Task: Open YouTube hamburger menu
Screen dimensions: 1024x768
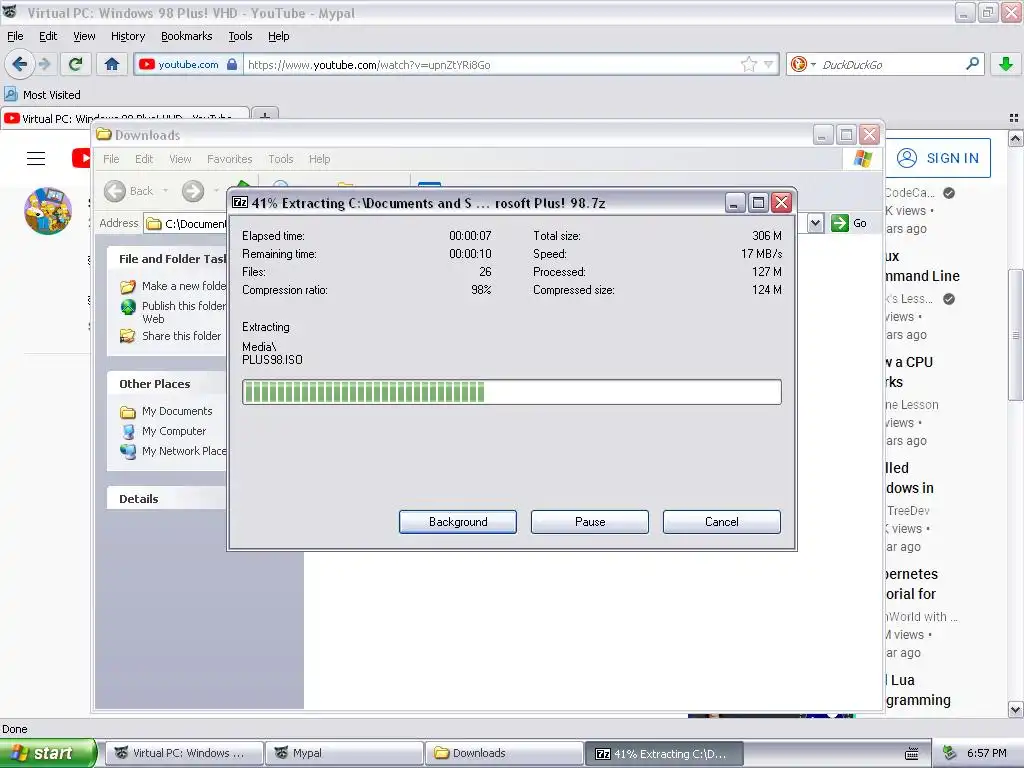Action: (36, 158)
